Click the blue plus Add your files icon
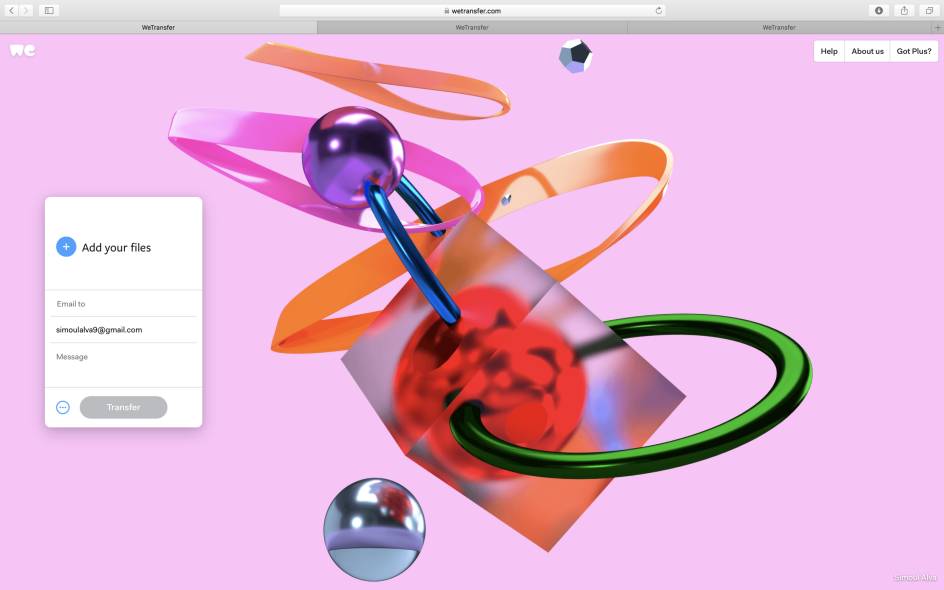 (66, 246)
